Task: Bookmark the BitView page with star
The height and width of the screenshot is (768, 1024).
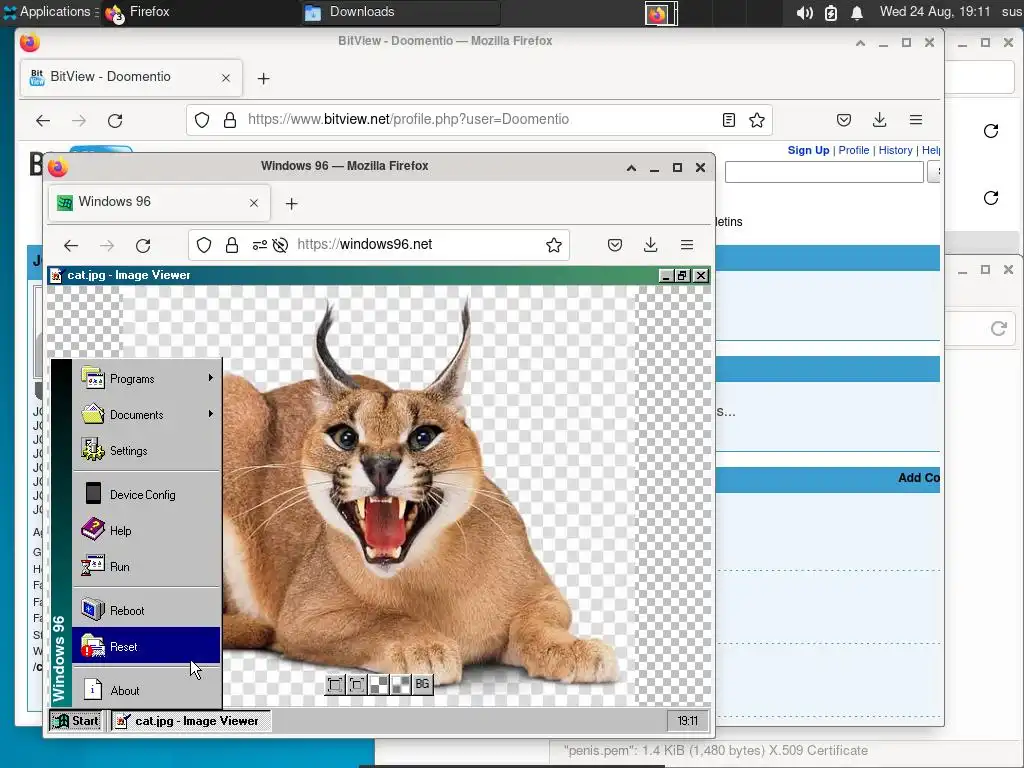Action: (x=757, y=120)
